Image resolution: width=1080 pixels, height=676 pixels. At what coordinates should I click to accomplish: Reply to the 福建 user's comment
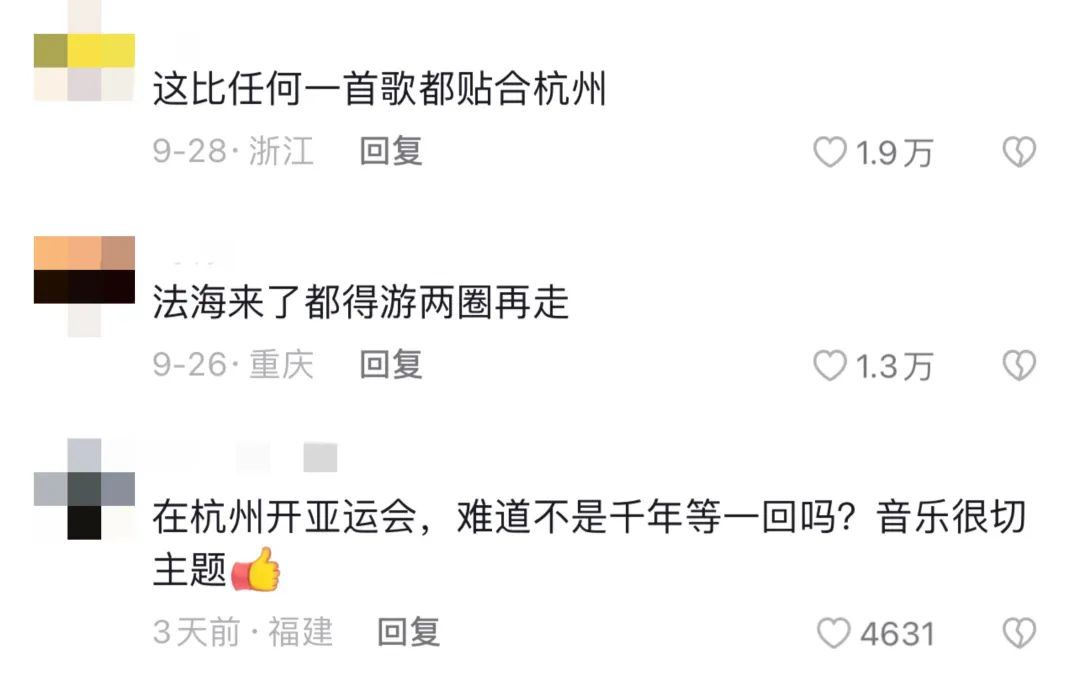click(x=408, y=633)
